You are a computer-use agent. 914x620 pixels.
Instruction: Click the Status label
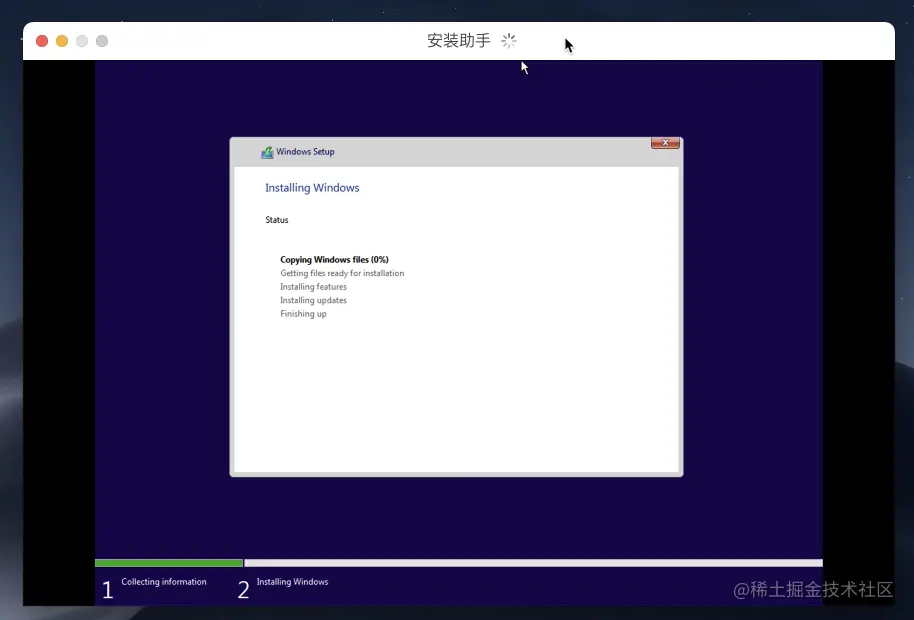click(276, 220)
